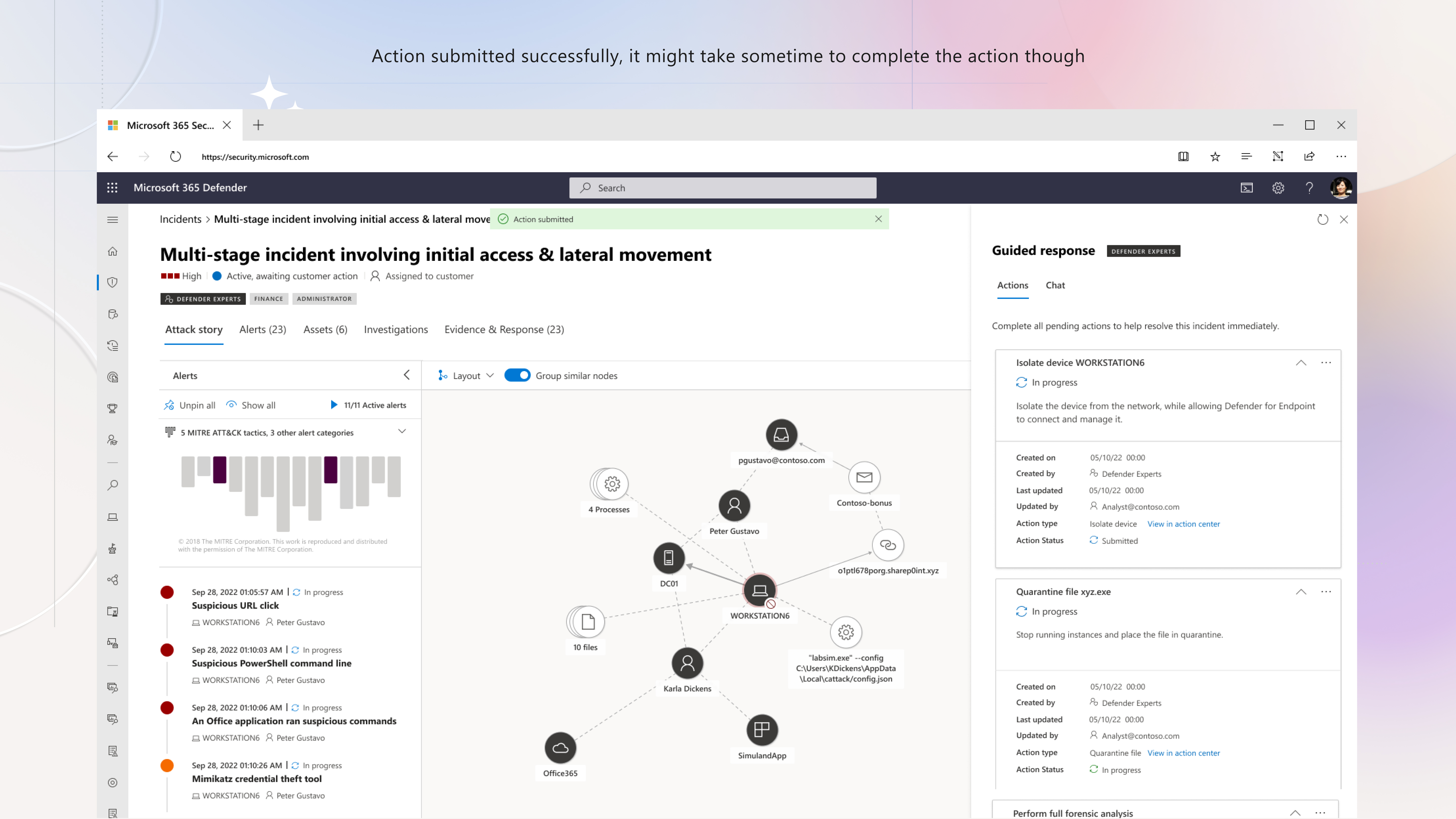Viewport: 1456px width, 819px height.
Task: Select the Karla Dickens user node
Action: 687,663
